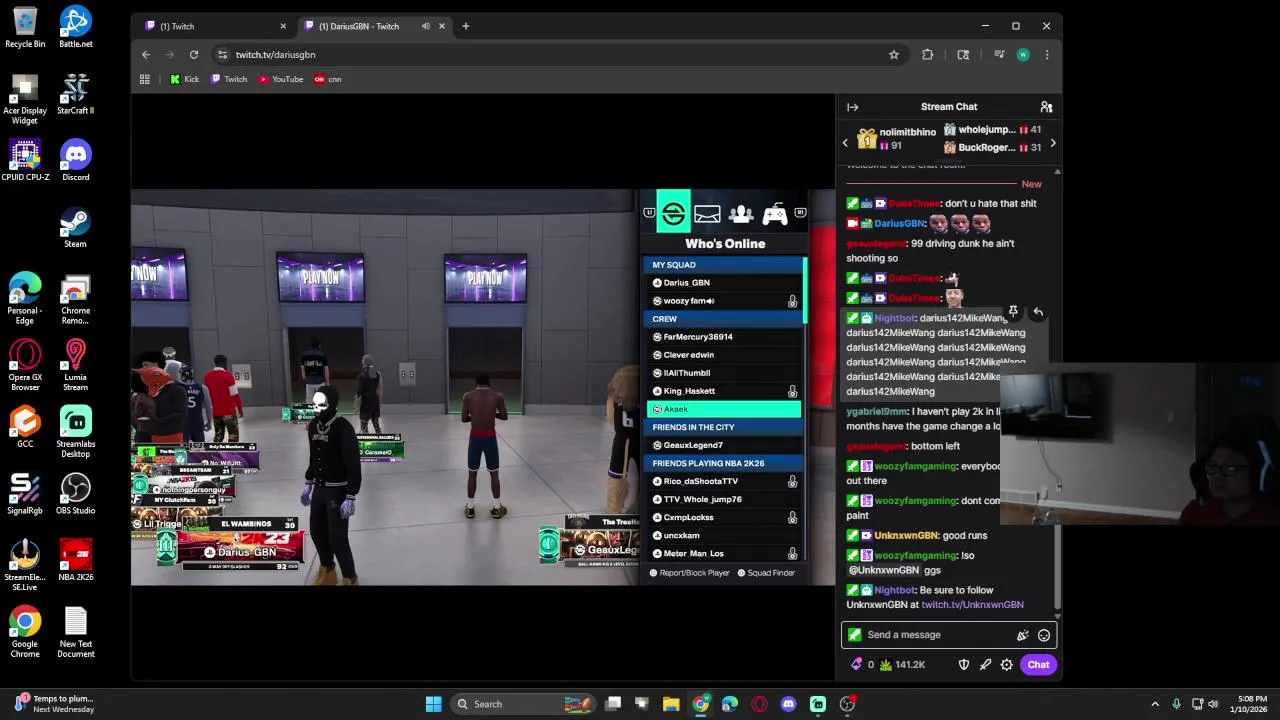This screenshot has height=720, width=1280.
Task: Click the in-game controller tab
Action: pyautogui.click(x=775, y=214)
